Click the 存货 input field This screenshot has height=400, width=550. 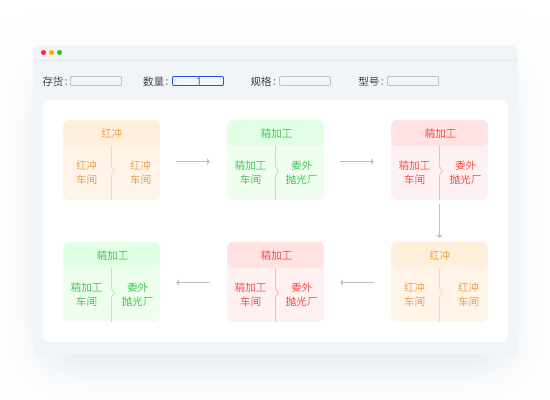click(x=96, y=81)
